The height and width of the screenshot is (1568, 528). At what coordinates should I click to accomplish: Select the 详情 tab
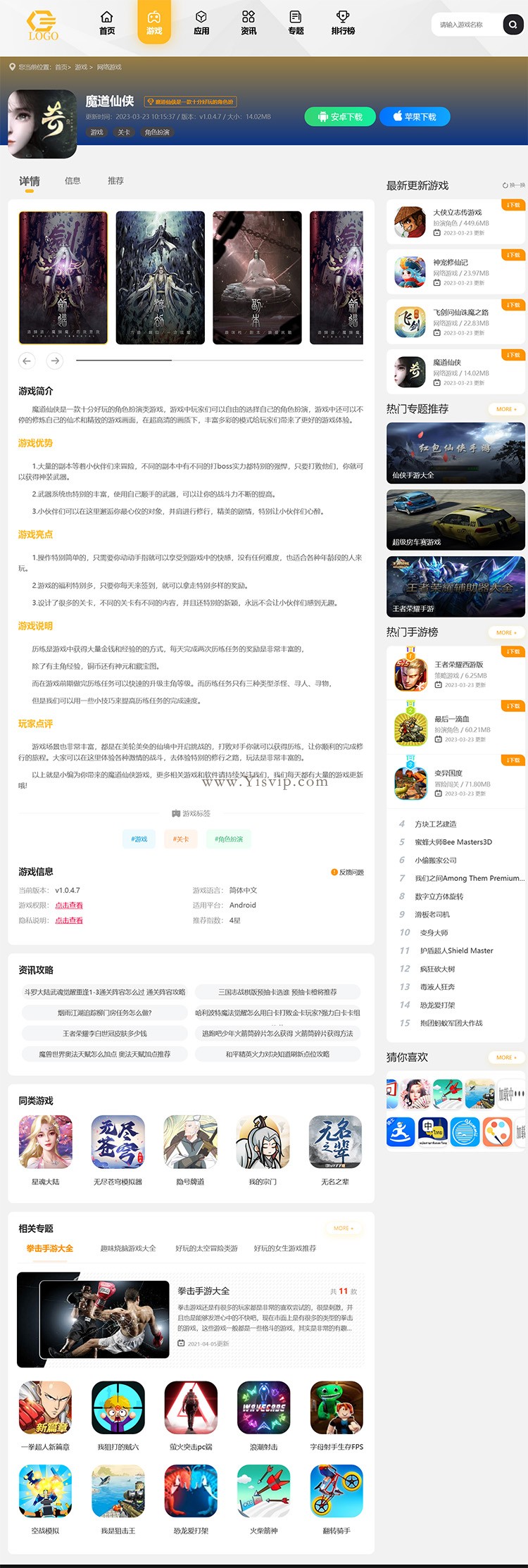pos(29,182)
